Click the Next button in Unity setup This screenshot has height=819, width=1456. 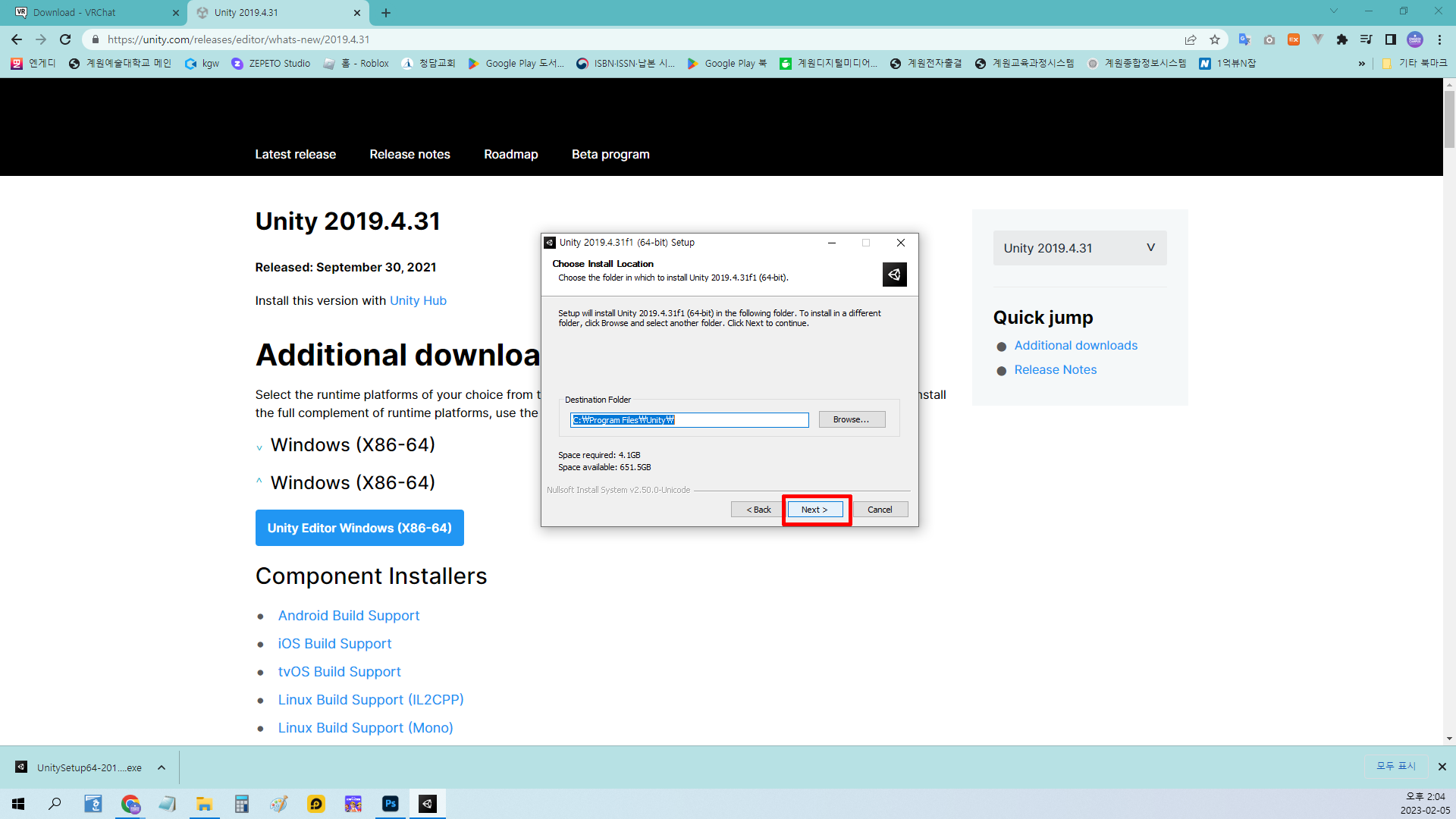pyautogui.click(x=814, y=510)
